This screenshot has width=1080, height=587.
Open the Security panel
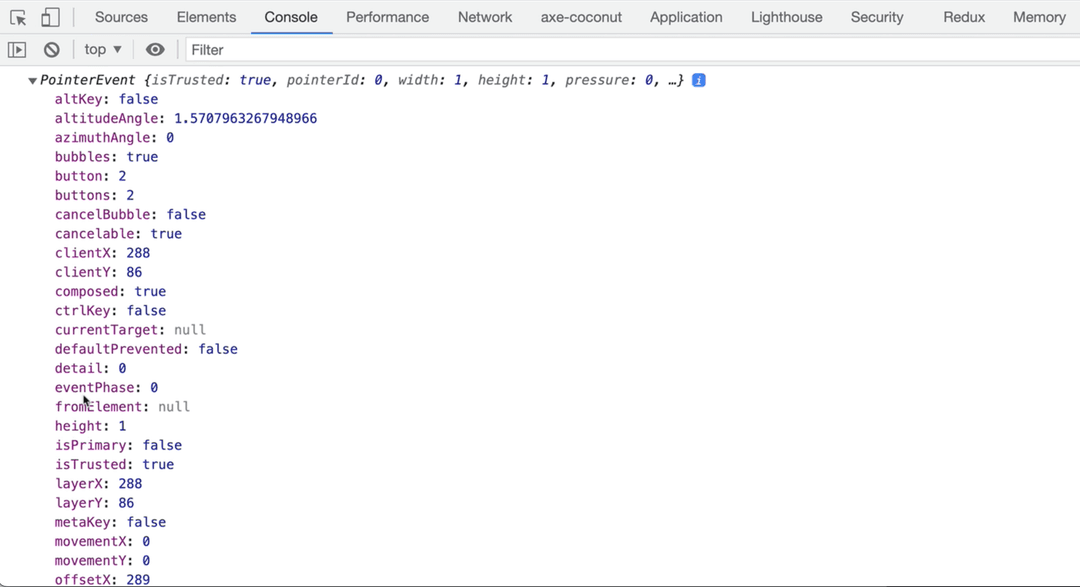point(877,17)
